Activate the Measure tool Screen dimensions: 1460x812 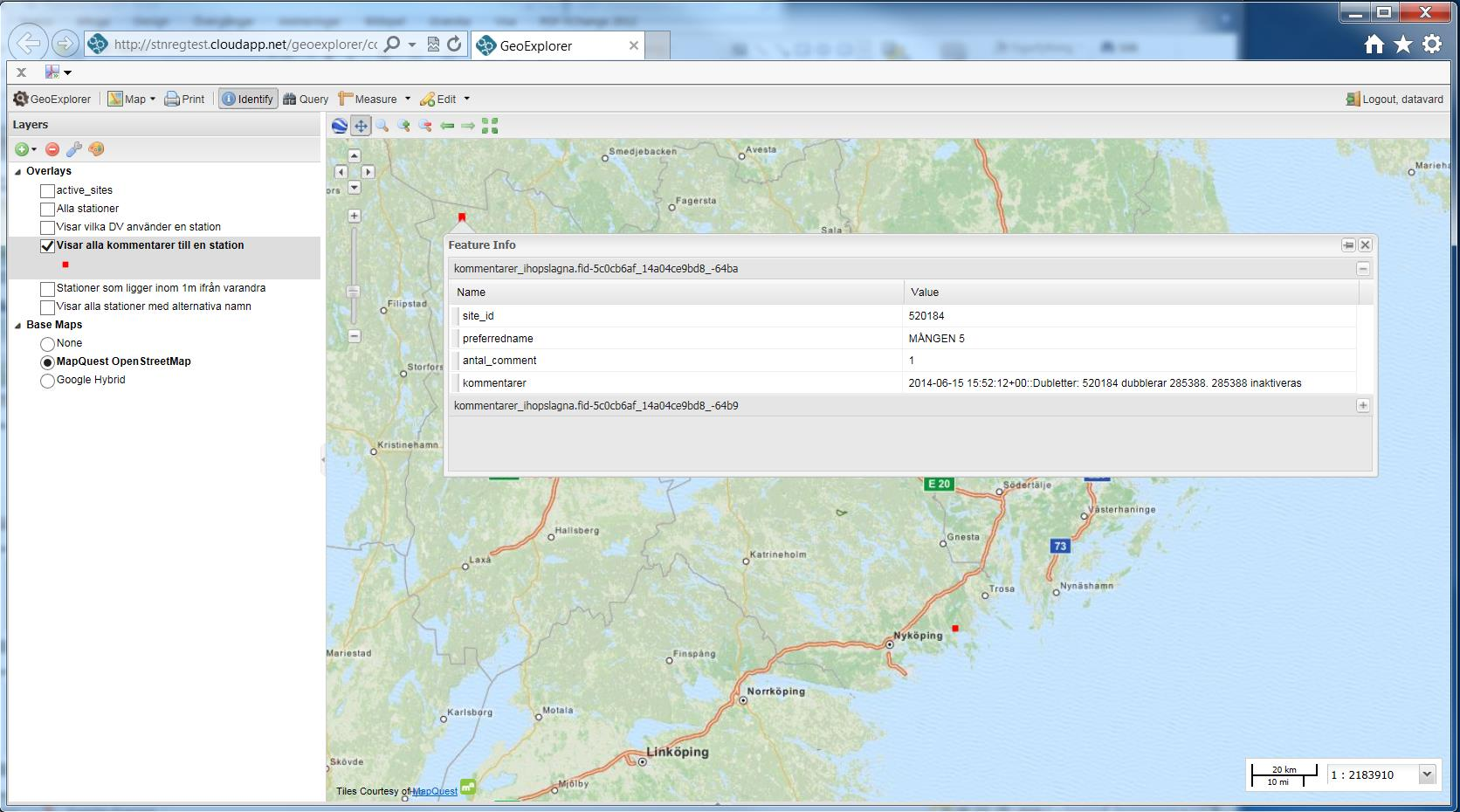tap(368, 99)
